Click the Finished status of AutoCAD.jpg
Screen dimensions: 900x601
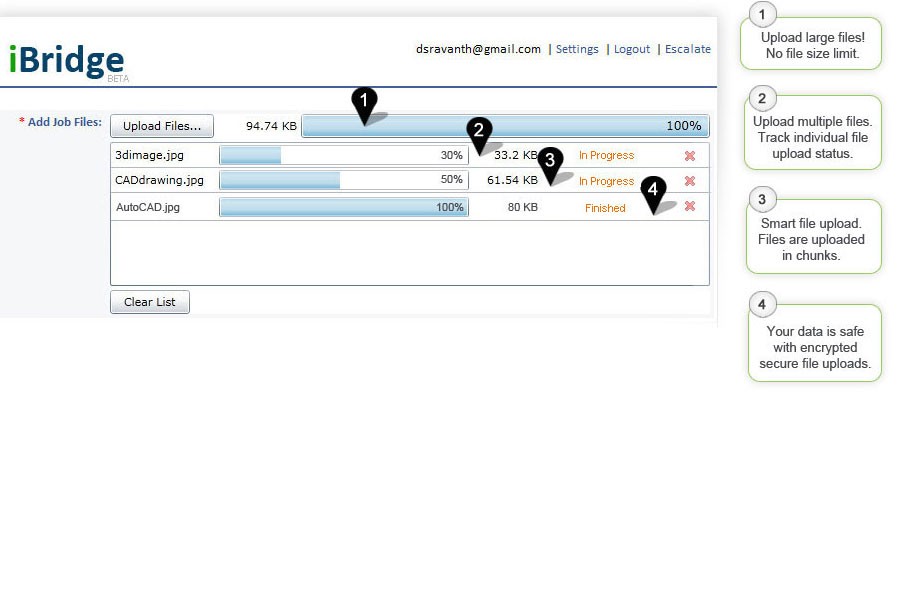point(605,207)
